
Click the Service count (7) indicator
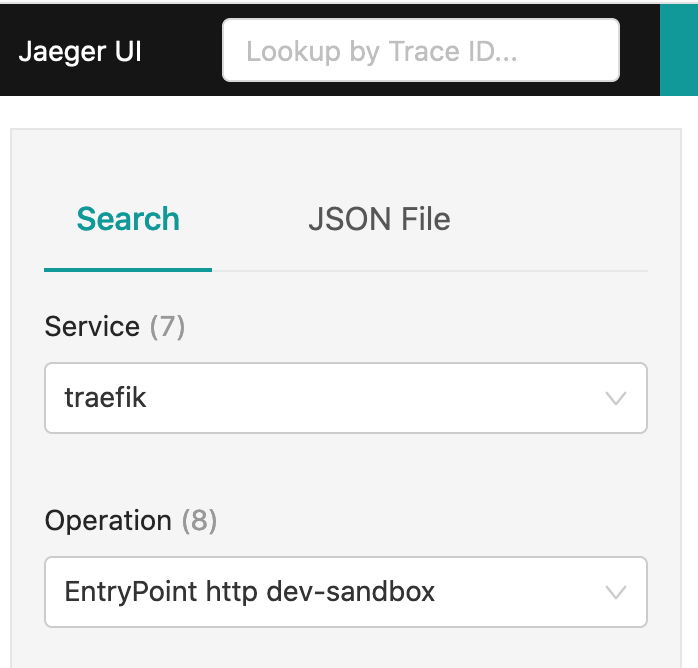tap(167, 327)
